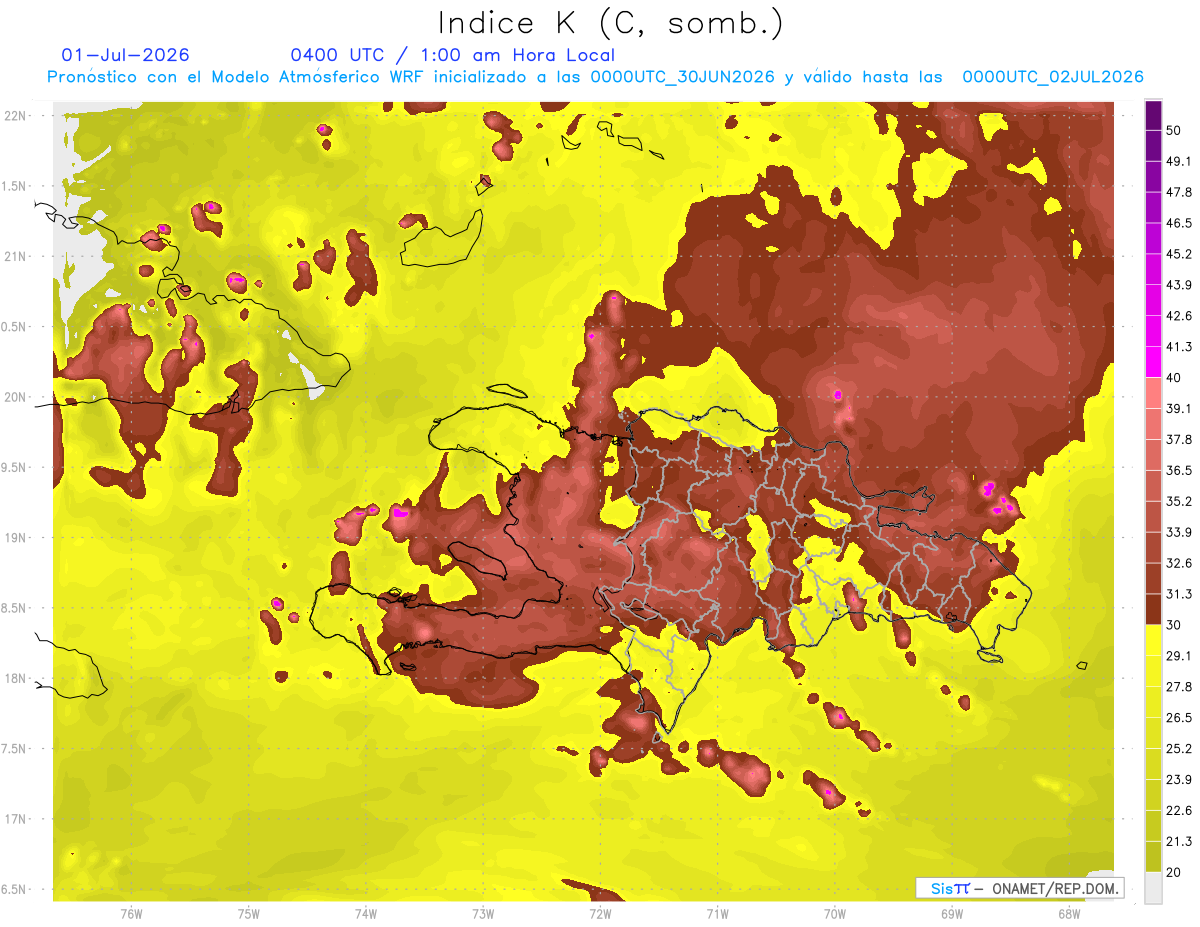Click the longitude axis label "73W"
1200x927 pixels.
point(483,914)
